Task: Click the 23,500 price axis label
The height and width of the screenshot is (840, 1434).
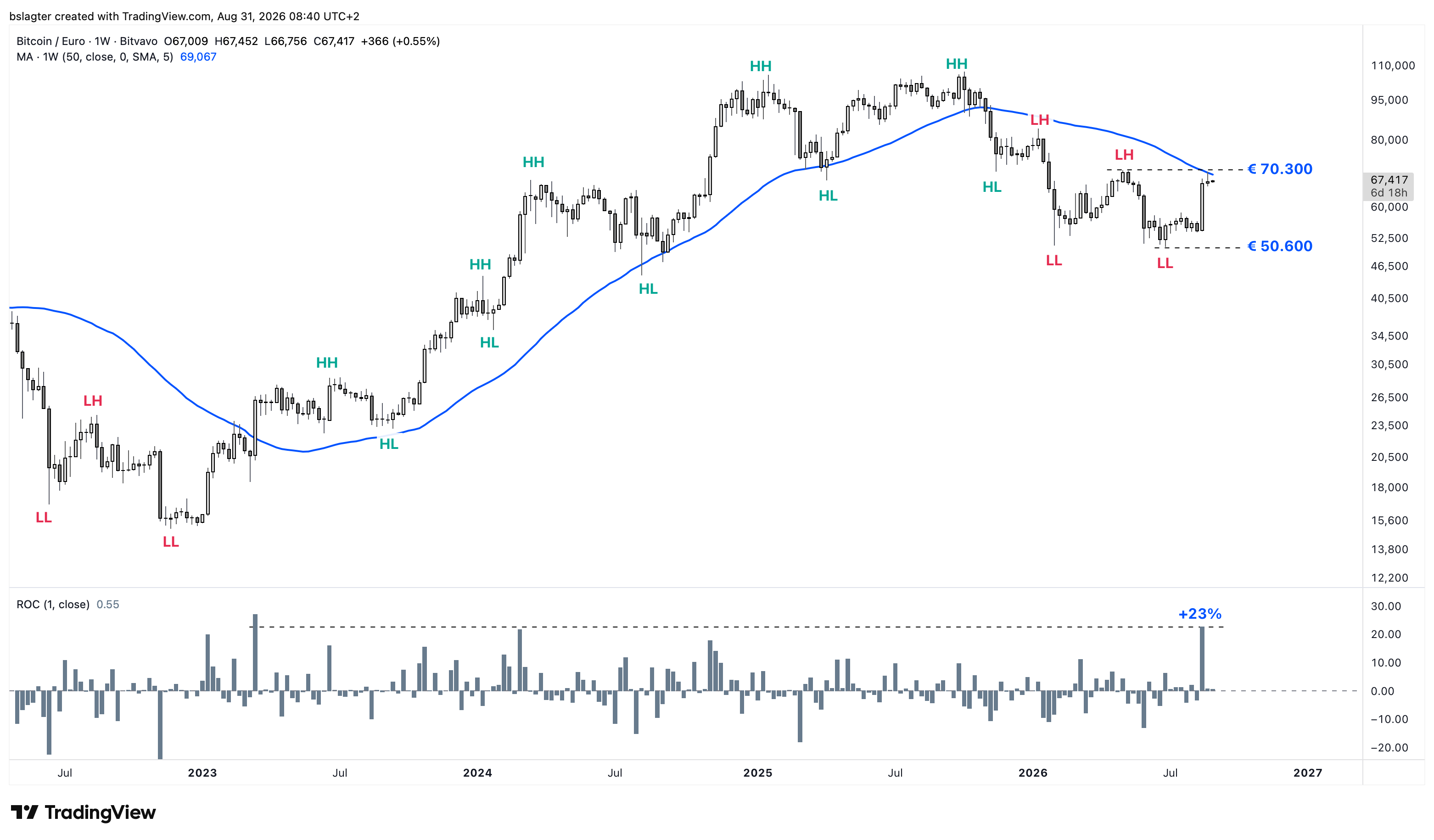Action: pos(1389,425)
